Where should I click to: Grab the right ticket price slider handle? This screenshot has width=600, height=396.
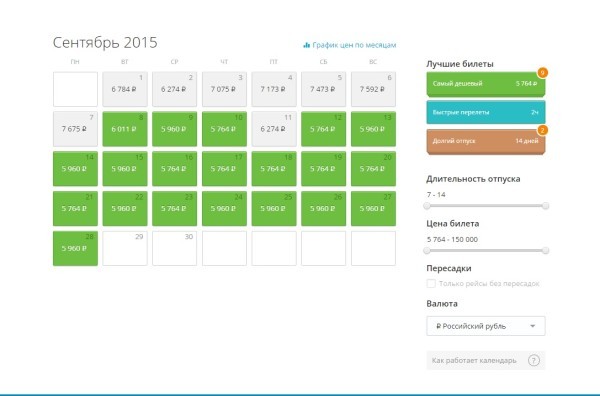click(x=545, y=251)
